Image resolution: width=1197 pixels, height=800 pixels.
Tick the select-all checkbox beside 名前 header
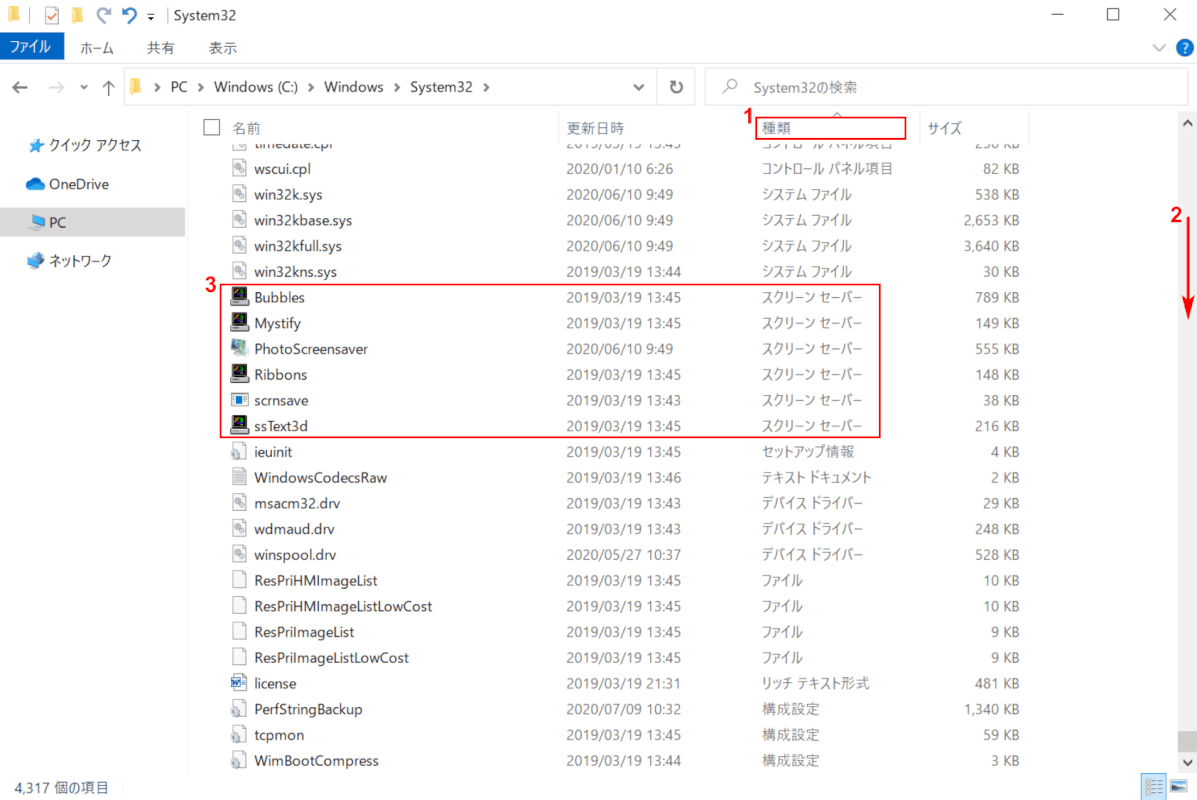(211, 127)
